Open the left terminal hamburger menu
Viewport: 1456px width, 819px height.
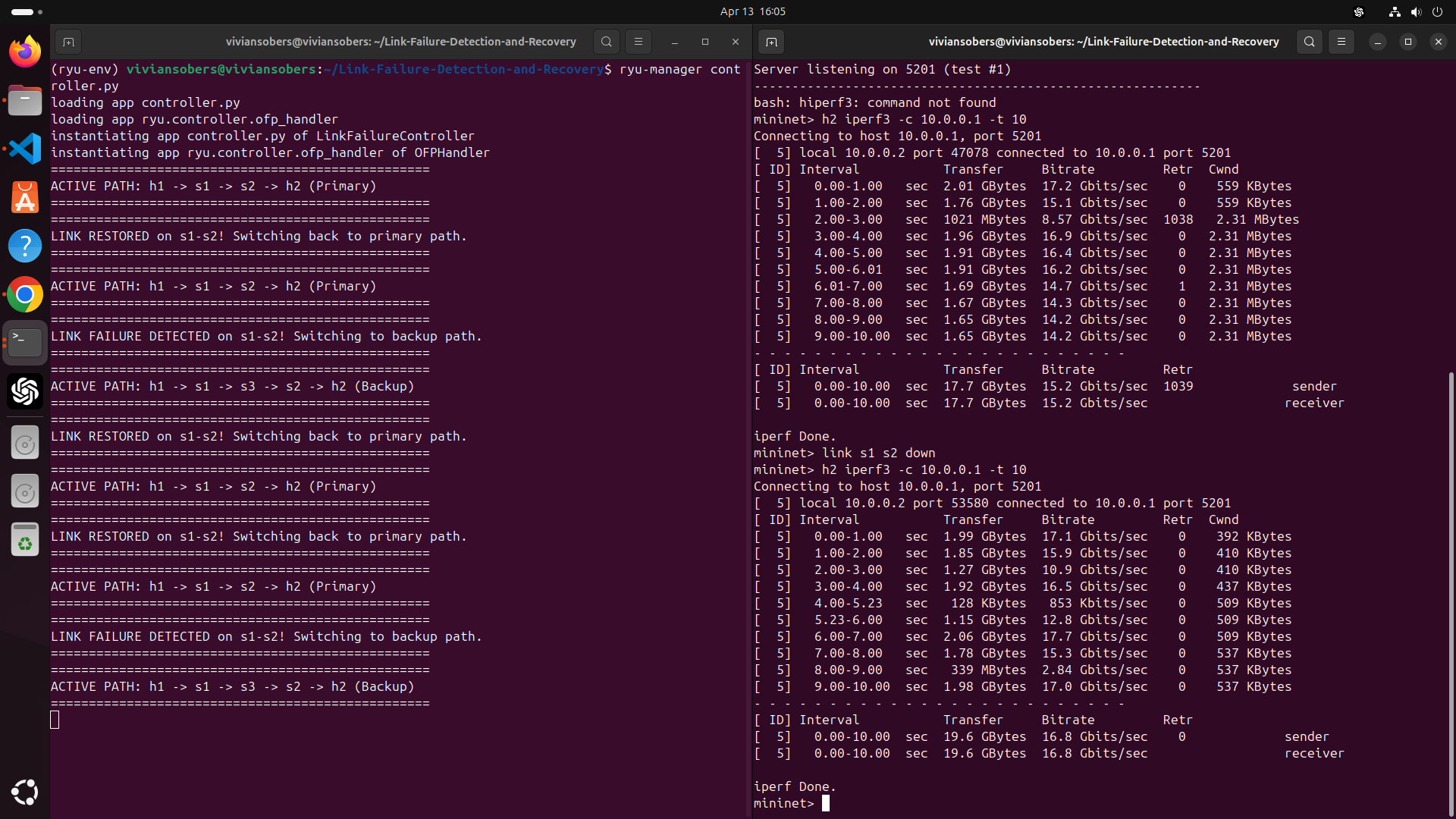638,42
